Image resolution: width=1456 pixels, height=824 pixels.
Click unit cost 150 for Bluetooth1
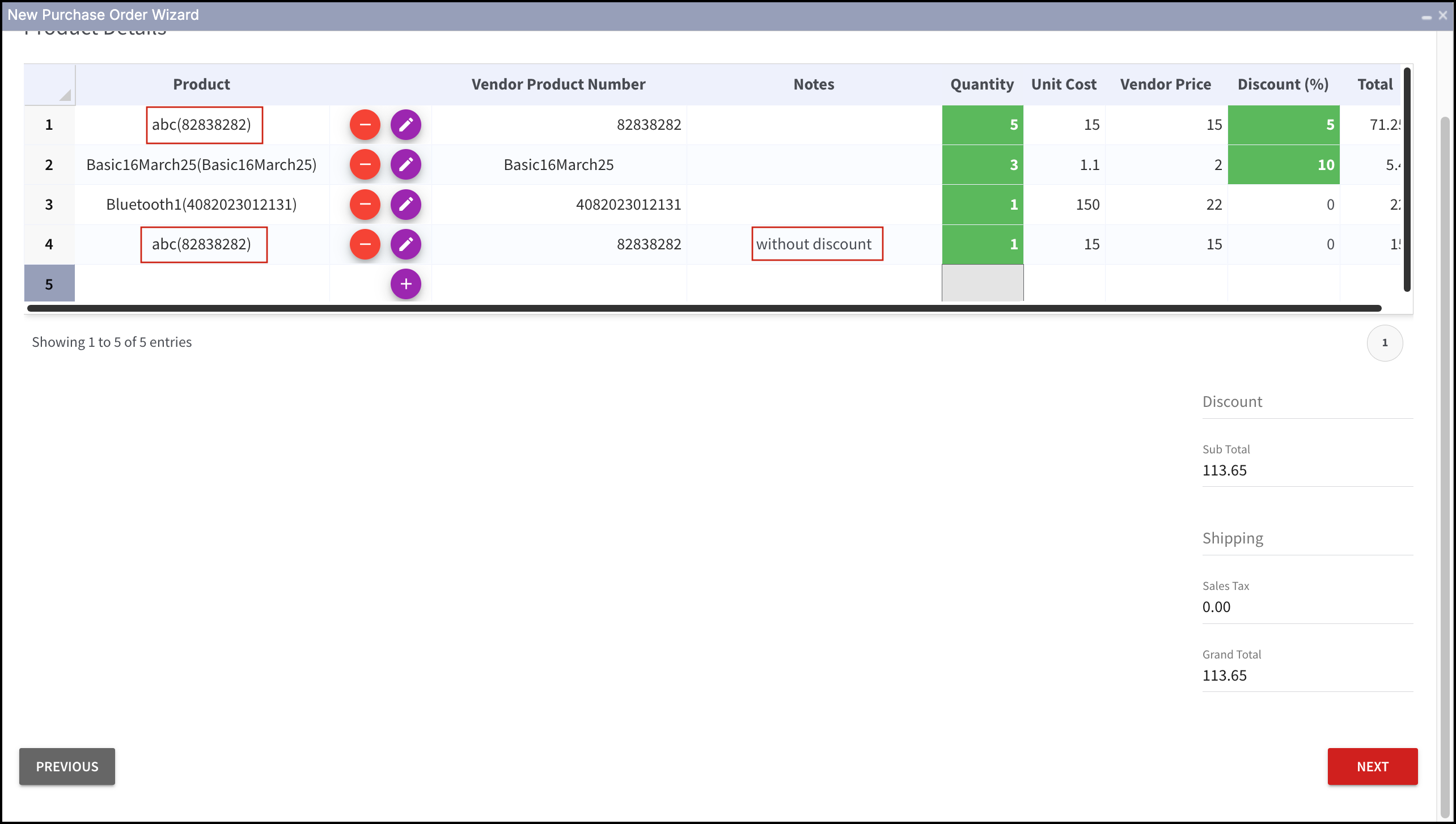point(1064,205)
